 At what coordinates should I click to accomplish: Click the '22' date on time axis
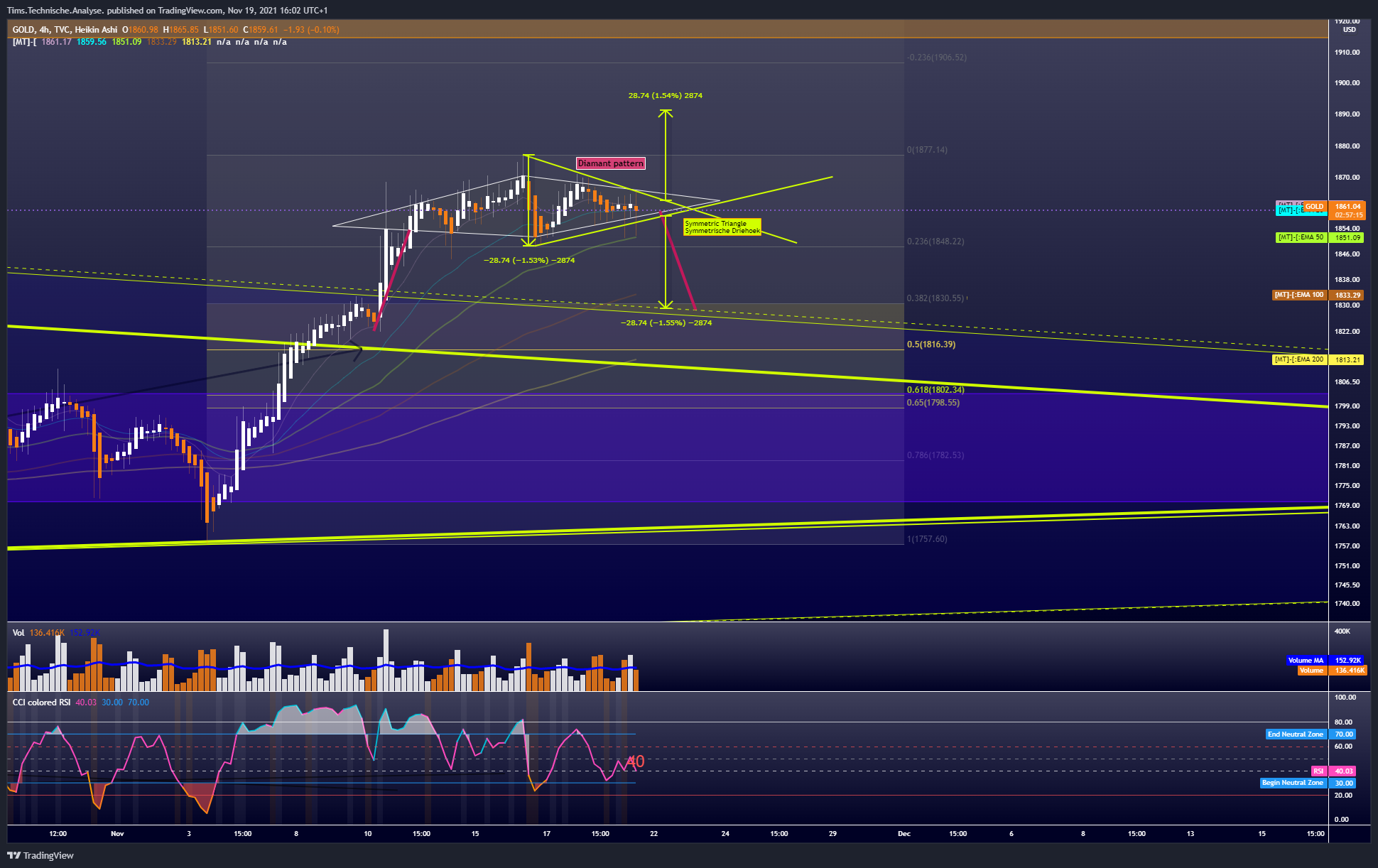[x=653, y=833]
